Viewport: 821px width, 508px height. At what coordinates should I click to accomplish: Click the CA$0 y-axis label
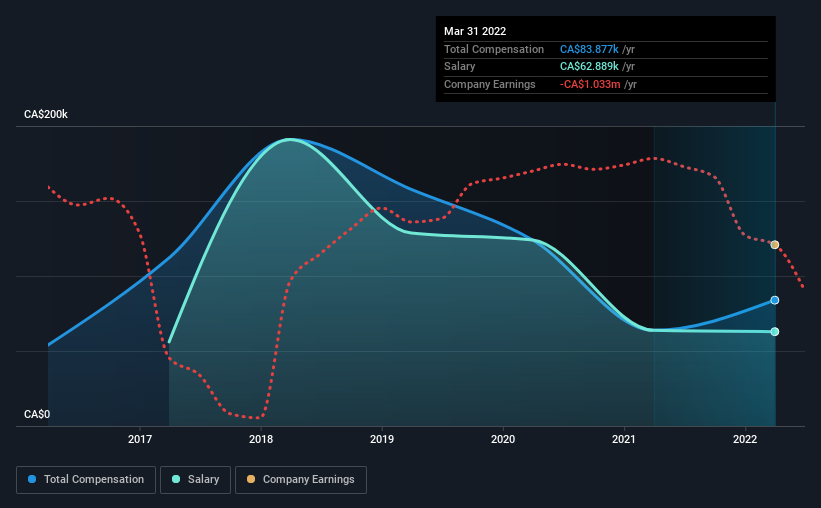pos(37,414)
